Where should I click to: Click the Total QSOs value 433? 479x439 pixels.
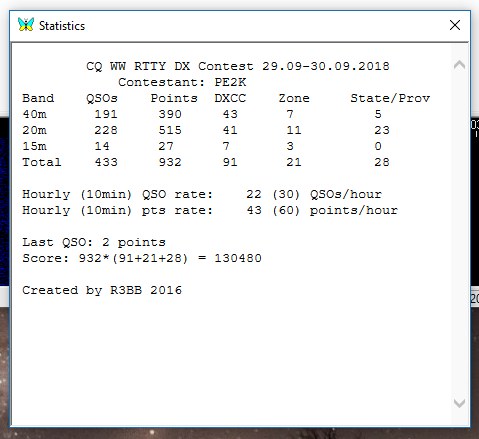pos(106,162)
